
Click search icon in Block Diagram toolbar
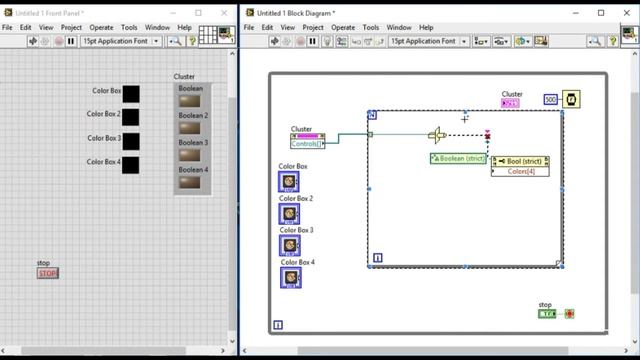[x=595, y=41]
